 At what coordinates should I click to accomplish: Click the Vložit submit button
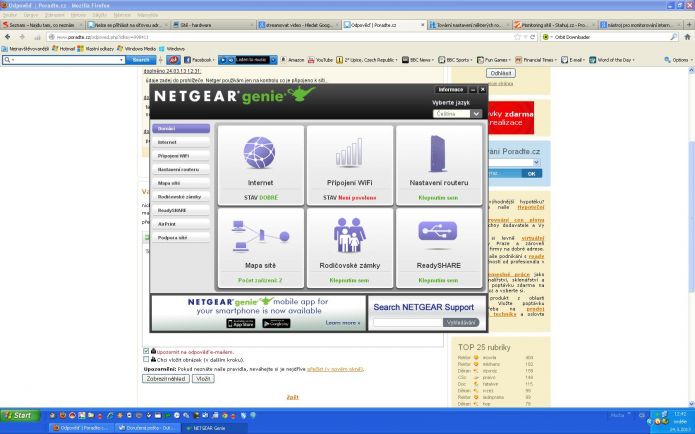[203, 379]
